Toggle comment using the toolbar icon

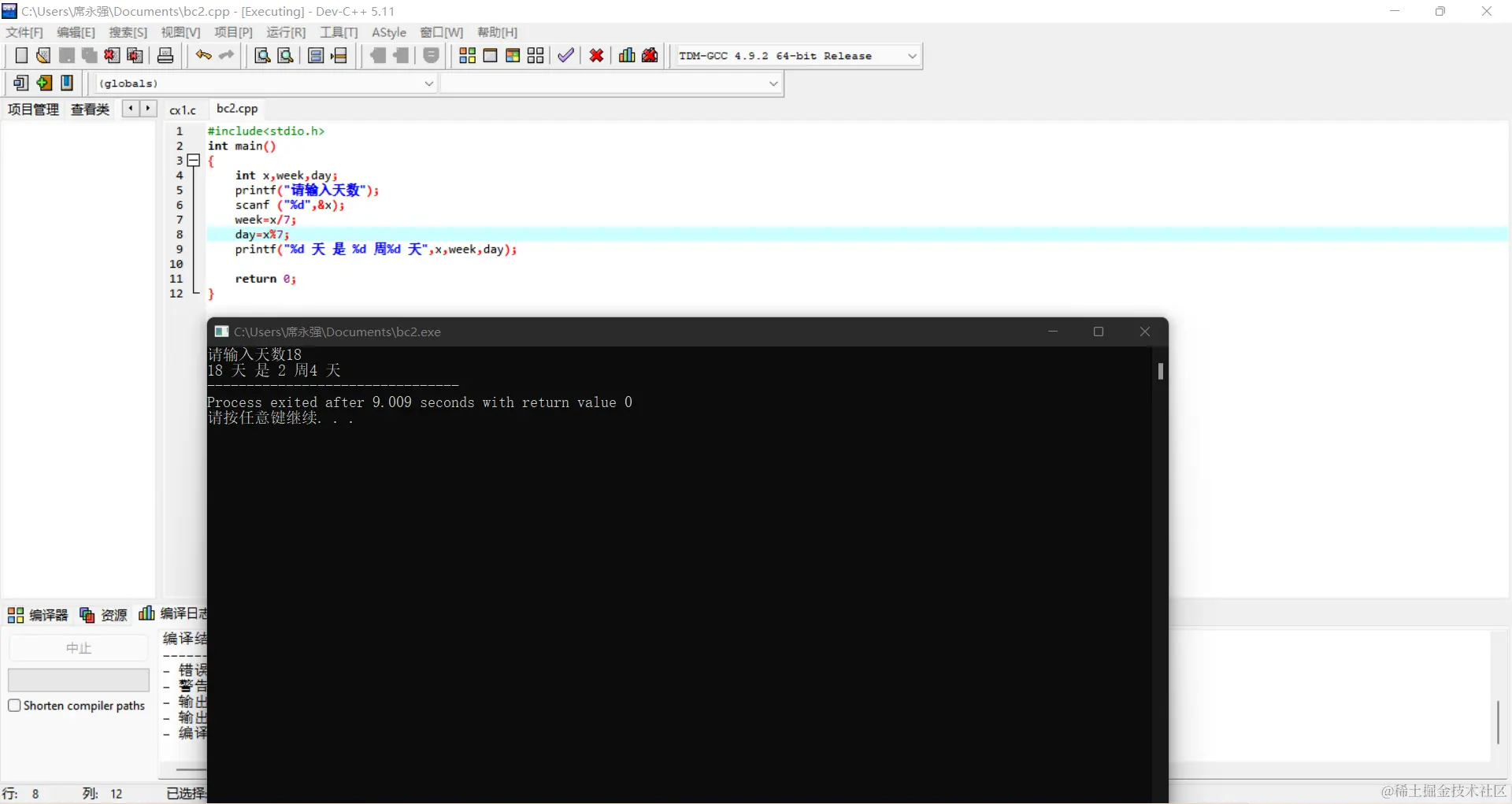coord(432,56)
